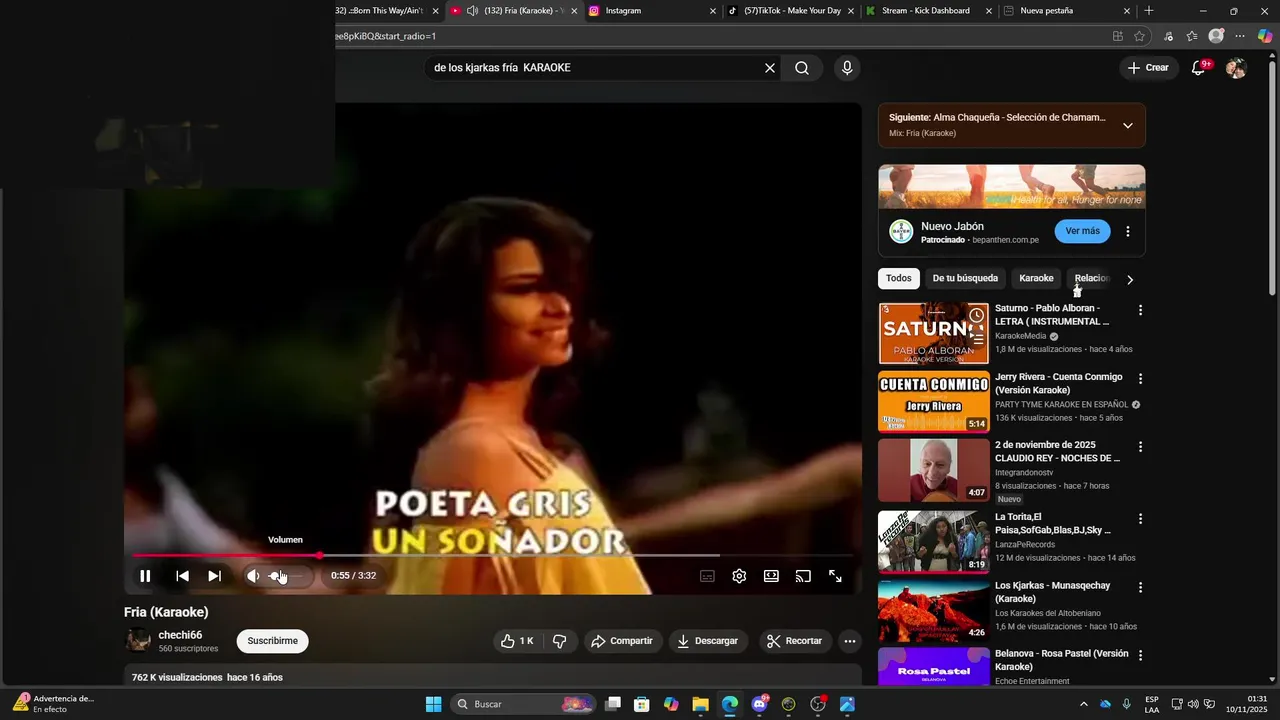The image size is (1280, 720).
Task: Open File Explorer from the taskbar
Action: (x=700, y=704)
